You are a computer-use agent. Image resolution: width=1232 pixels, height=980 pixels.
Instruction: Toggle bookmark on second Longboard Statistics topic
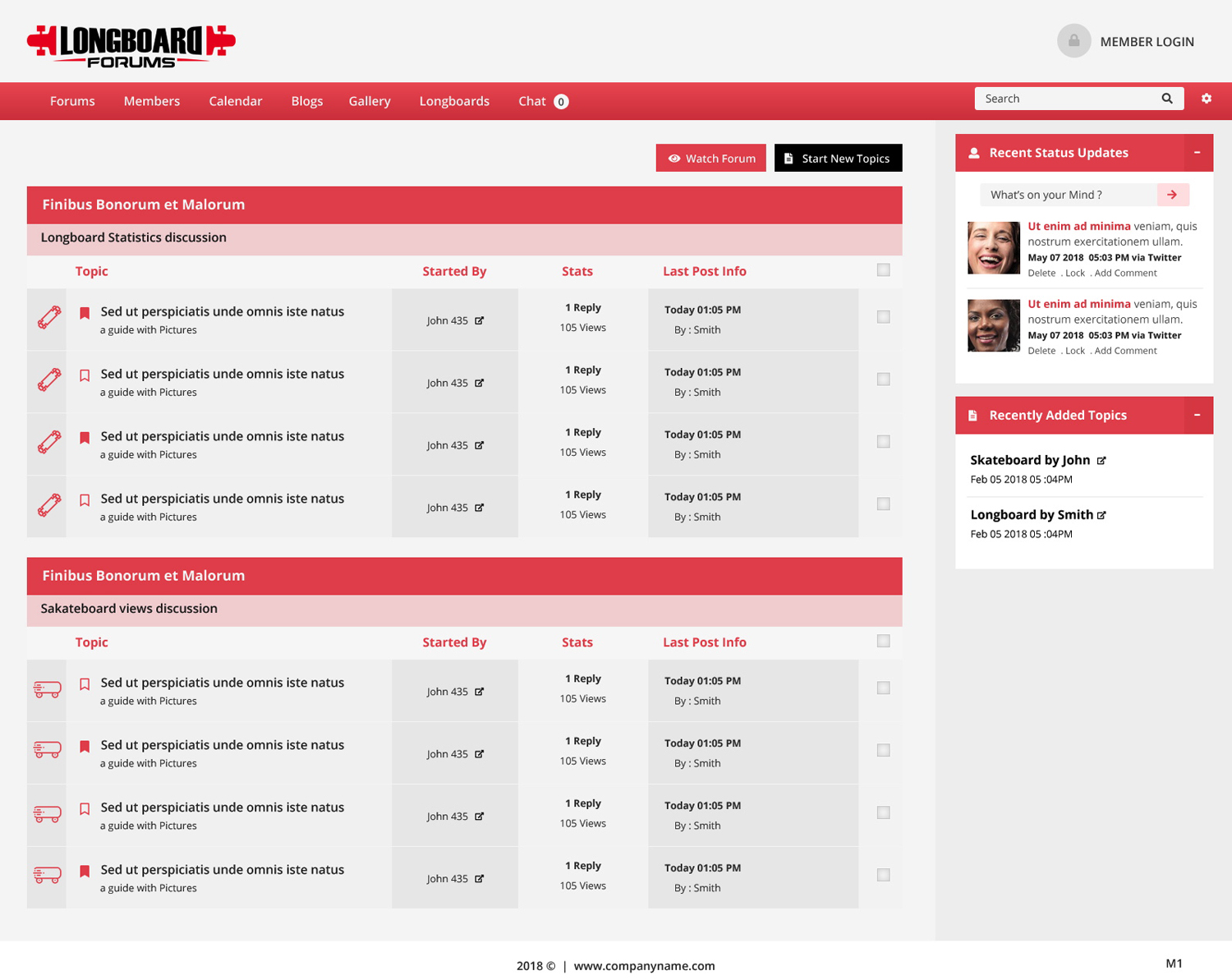(x=85, y=375)
